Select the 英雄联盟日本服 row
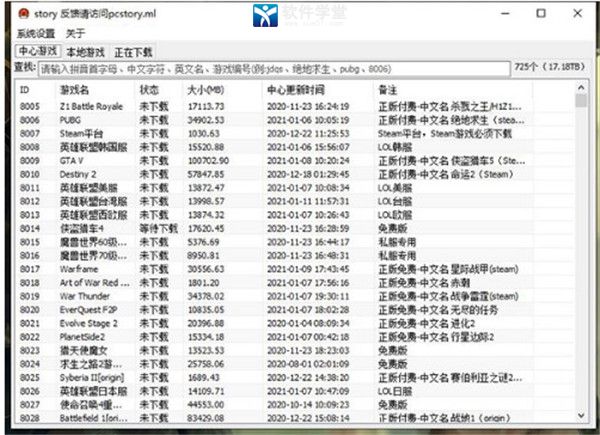This screenshot has height=435, width=600. pyautogui.click(x=294, y=391)
